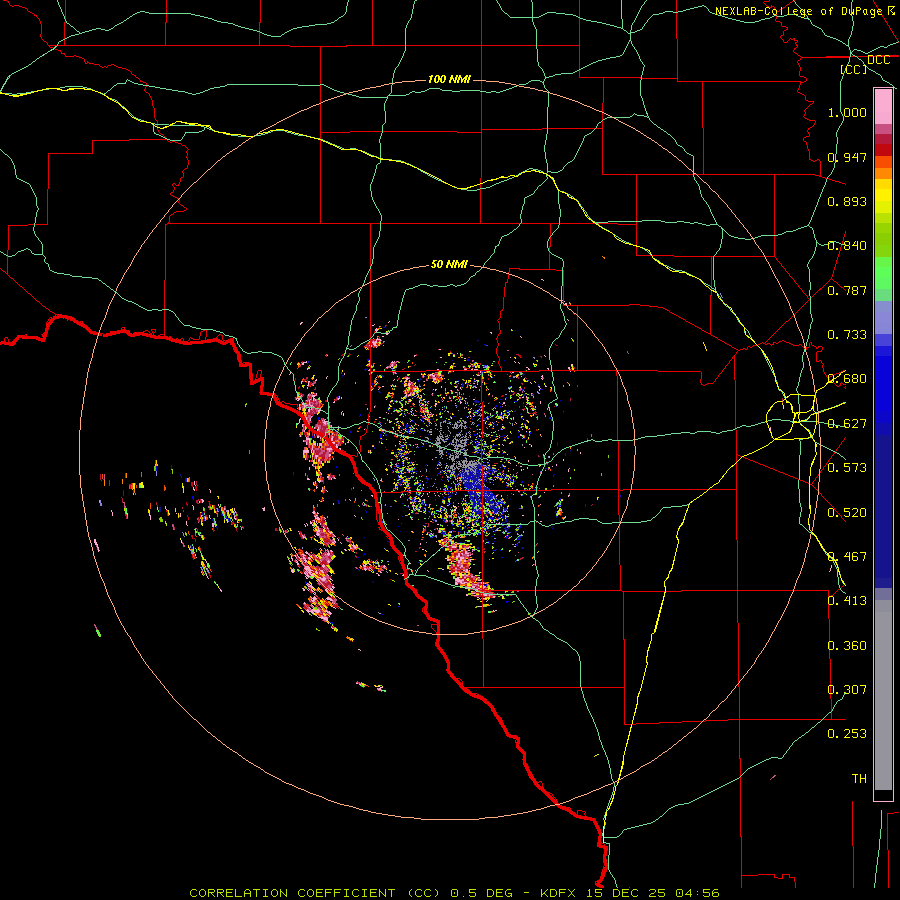Screen dimensions: 900x900
Task: Click the gray lower segment of color bar
Action: point(883,695)
